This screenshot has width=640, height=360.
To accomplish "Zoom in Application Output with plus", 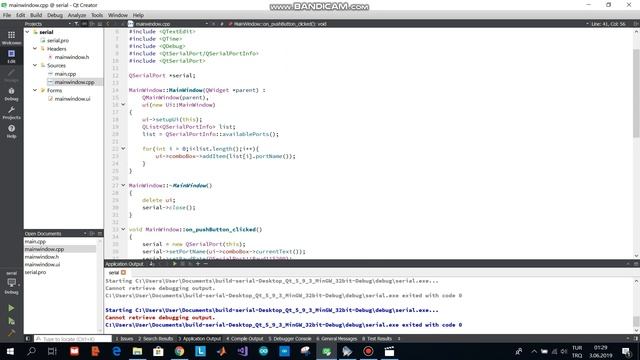I will [198, 264].
